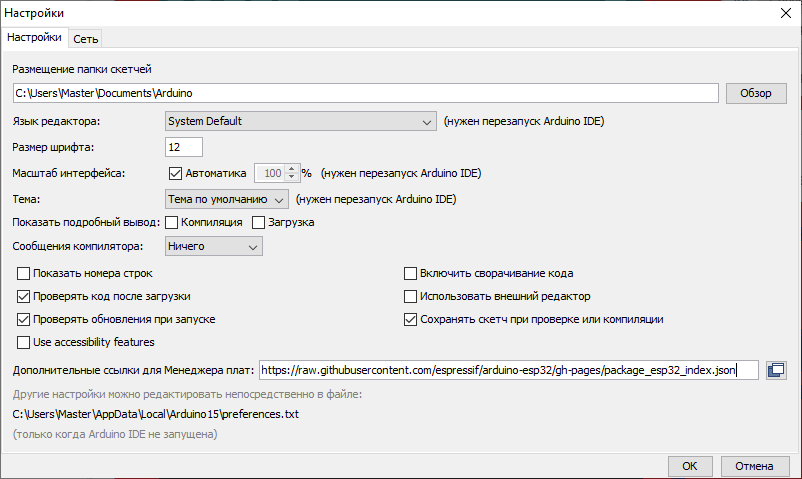This screenshot has width=802, height=479.
Task: Switch to the Сеть tab
Action: 85,39
